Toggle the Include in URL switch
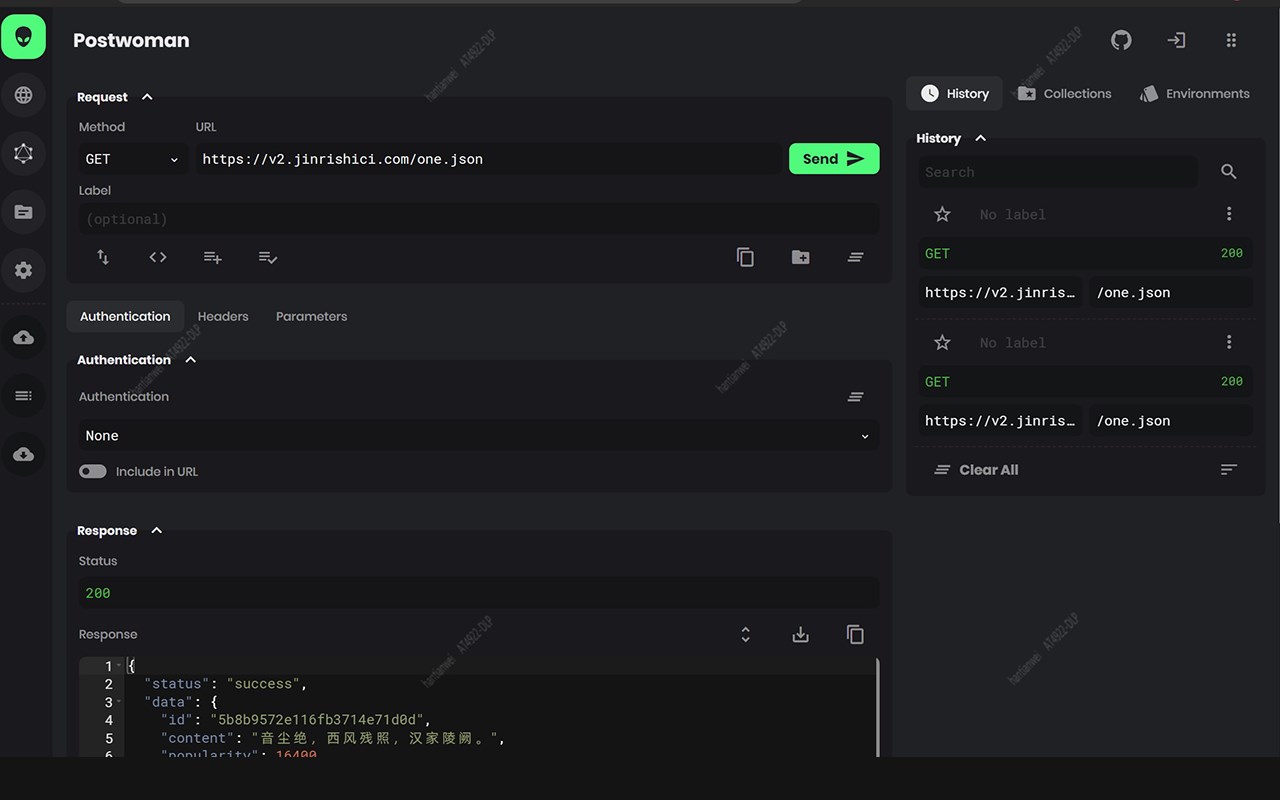 point(93,471)
